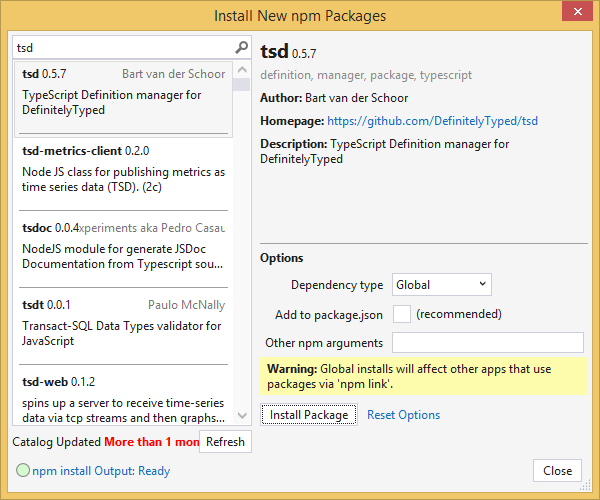Click the package list scroll down arrow
This screenshot has height=500, width=600.
point(241,417)
